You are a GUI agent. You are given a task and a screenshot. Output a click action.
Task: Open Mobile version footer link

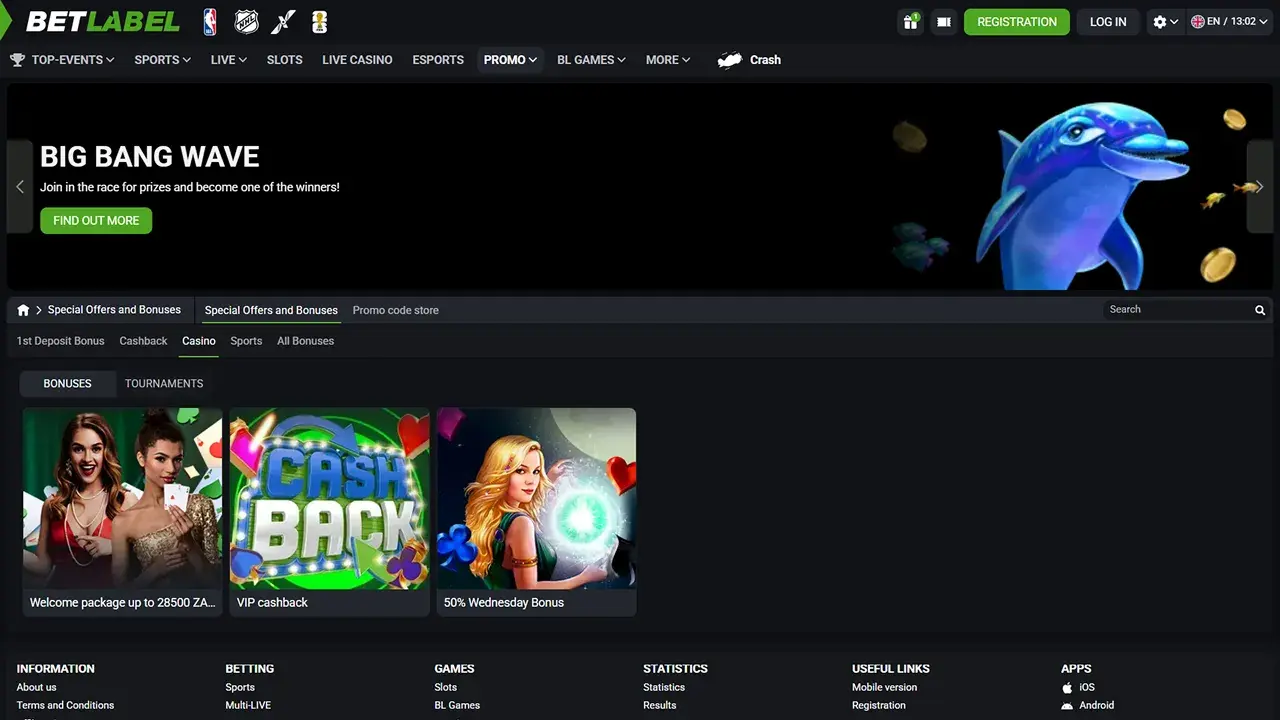[884, 687]
